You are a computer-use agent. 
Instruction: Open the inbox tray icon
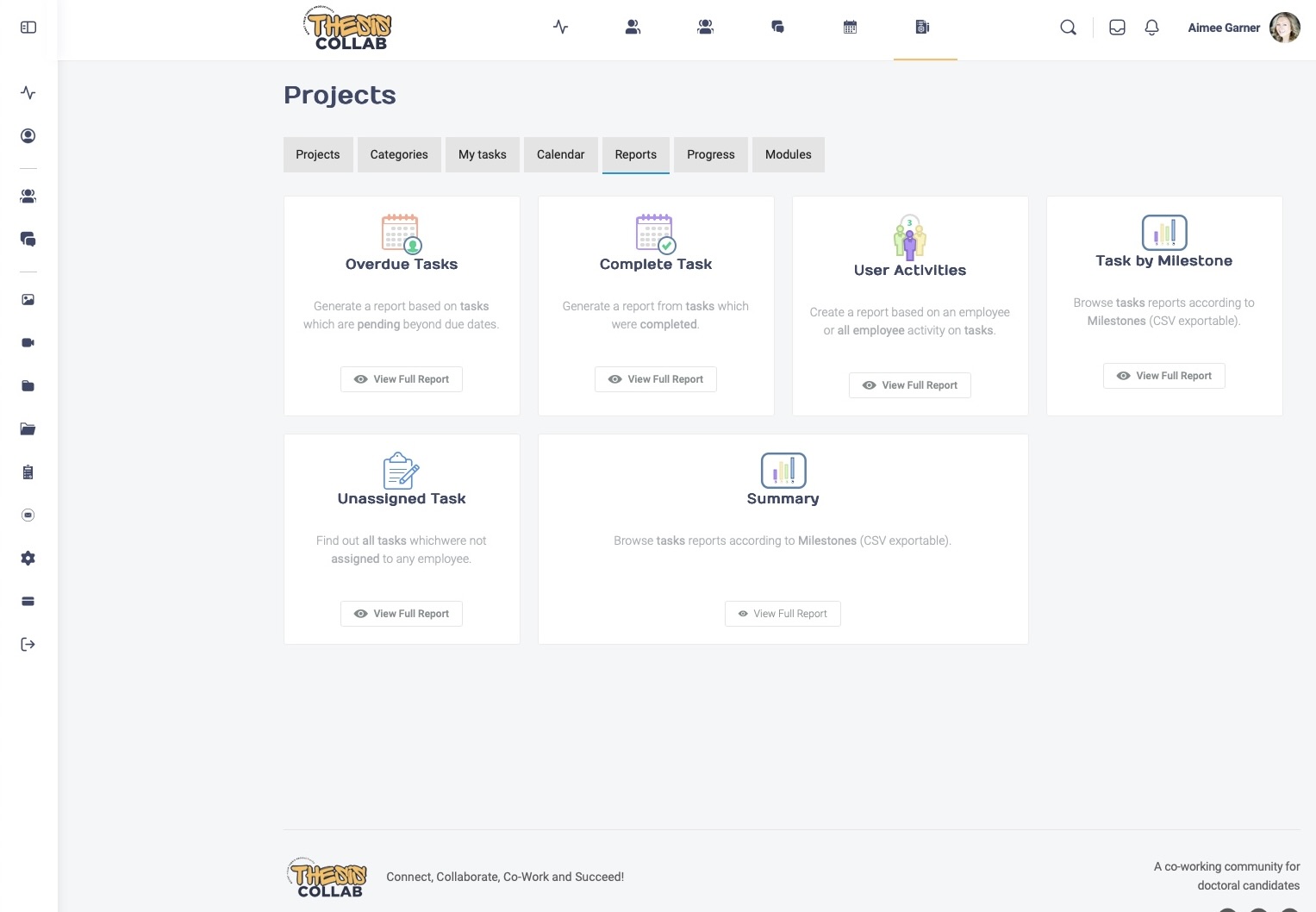click(1117, 28)
